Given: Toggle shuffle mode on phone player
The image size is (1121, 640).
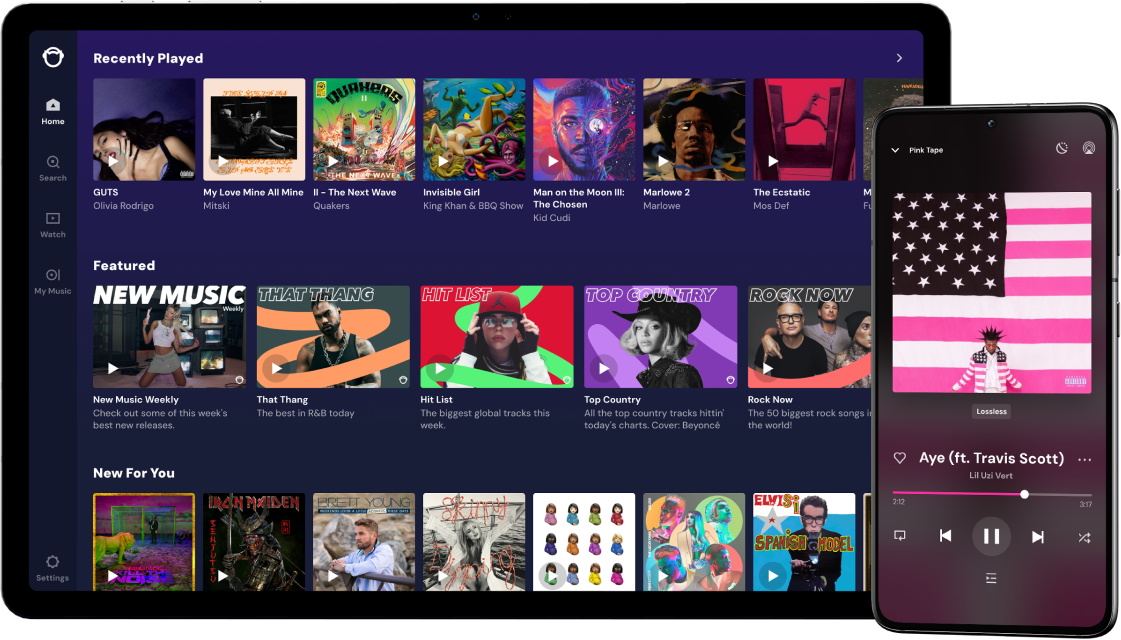Looking at the screenshot, I should tap(1084, 537).
